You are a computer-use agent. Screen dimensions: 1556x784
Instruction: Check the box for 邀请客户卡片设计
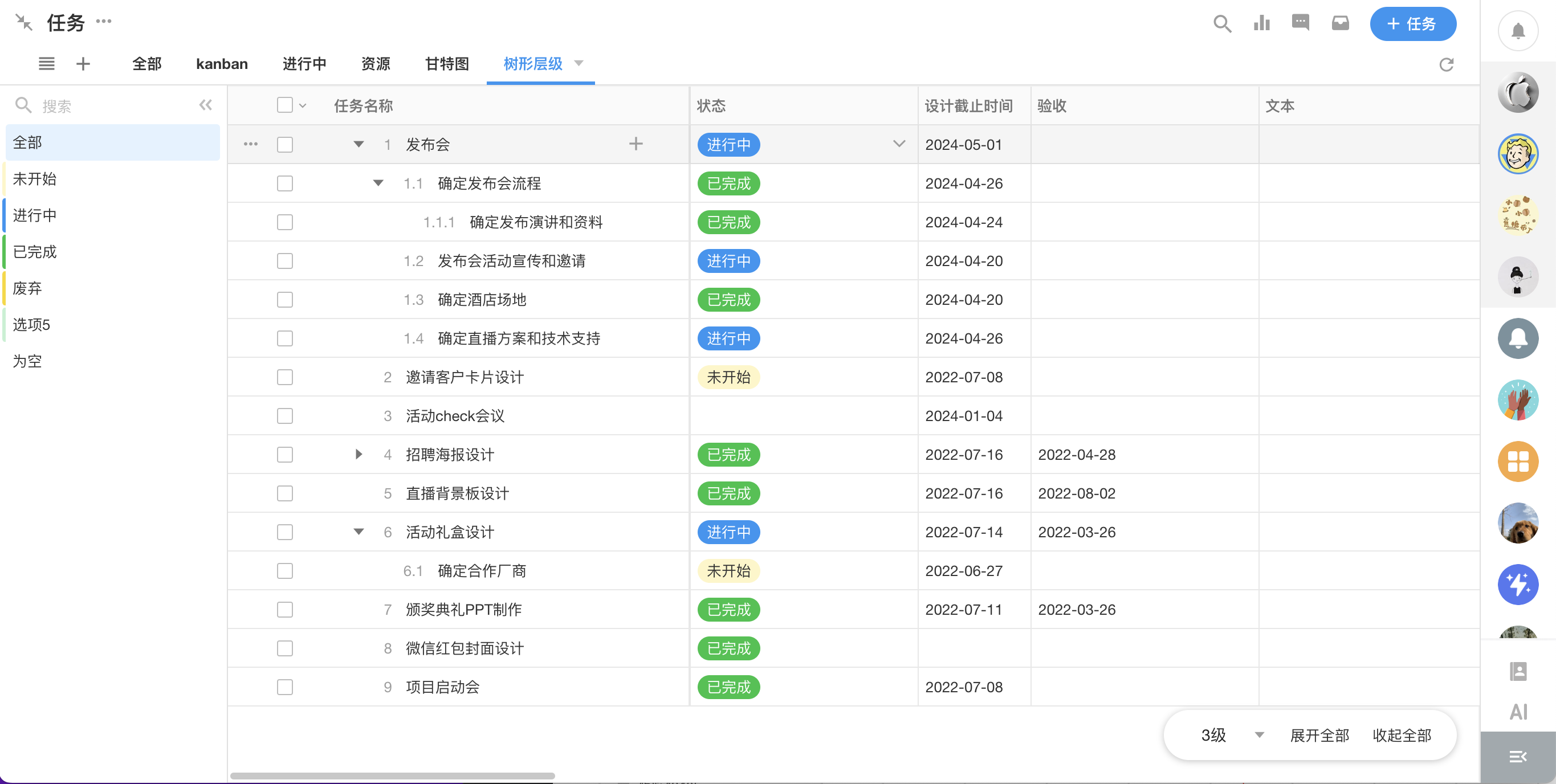[284, 377]
